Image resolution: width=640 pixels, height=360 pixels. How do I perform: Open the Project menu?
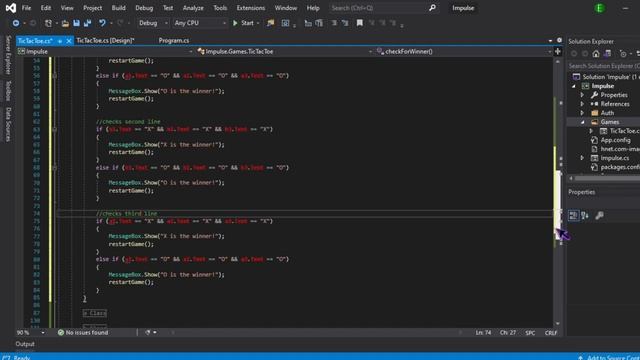tap(92, 8)
